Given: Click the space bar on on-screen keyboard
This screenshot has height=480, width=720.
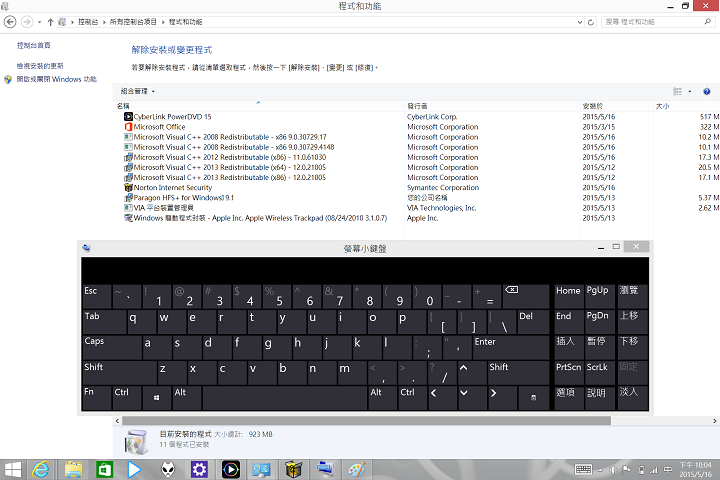Looking at the screenshot, I should point(285,398).
